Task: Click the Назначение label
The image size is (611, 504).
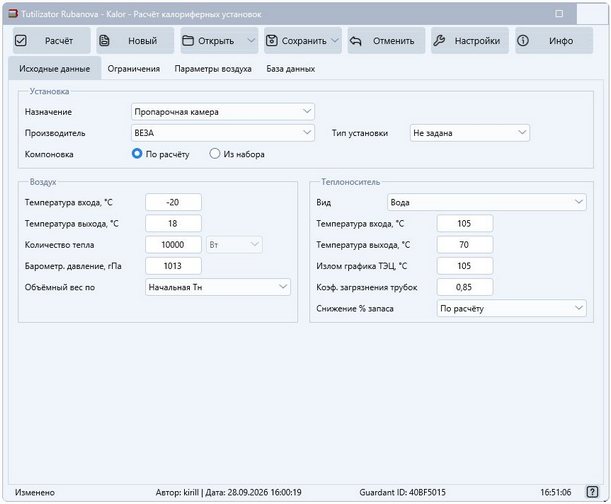Action: click(48, 112)
